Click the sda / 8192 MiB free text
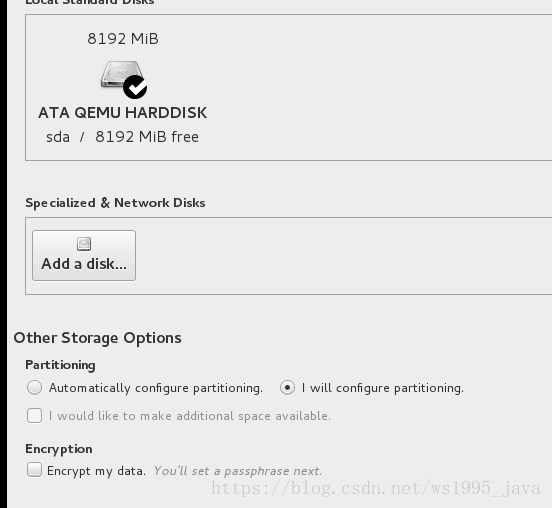Screen dimensions: 552x508 pyautogui.click(x=123, y=137)
